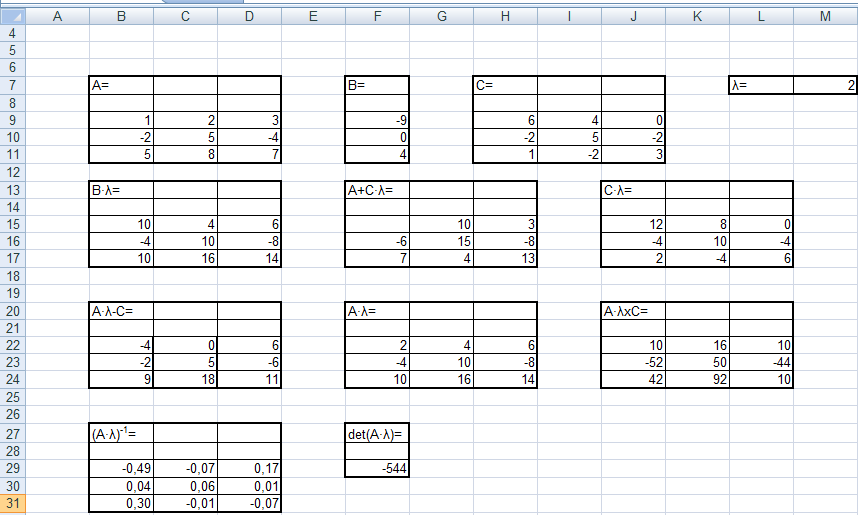
Task: Click the cell labeled B=
Action: [378, 85]
